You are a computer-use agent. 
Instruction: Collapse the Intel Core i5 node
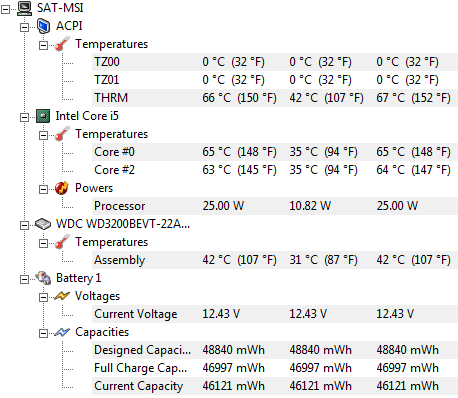pyautogui.click(x=24, y=117)
